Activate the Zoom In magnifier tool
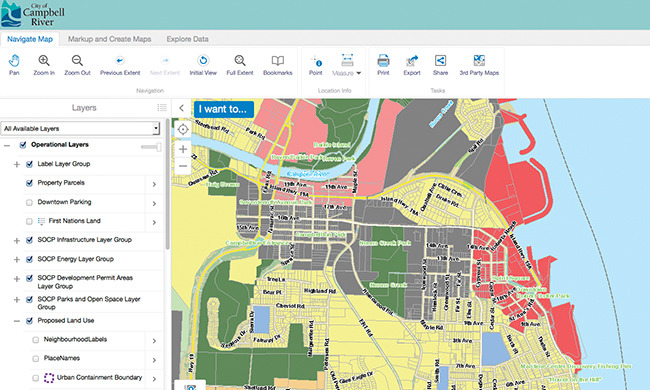This screenshot has width=650, height=390. point(44,65)
